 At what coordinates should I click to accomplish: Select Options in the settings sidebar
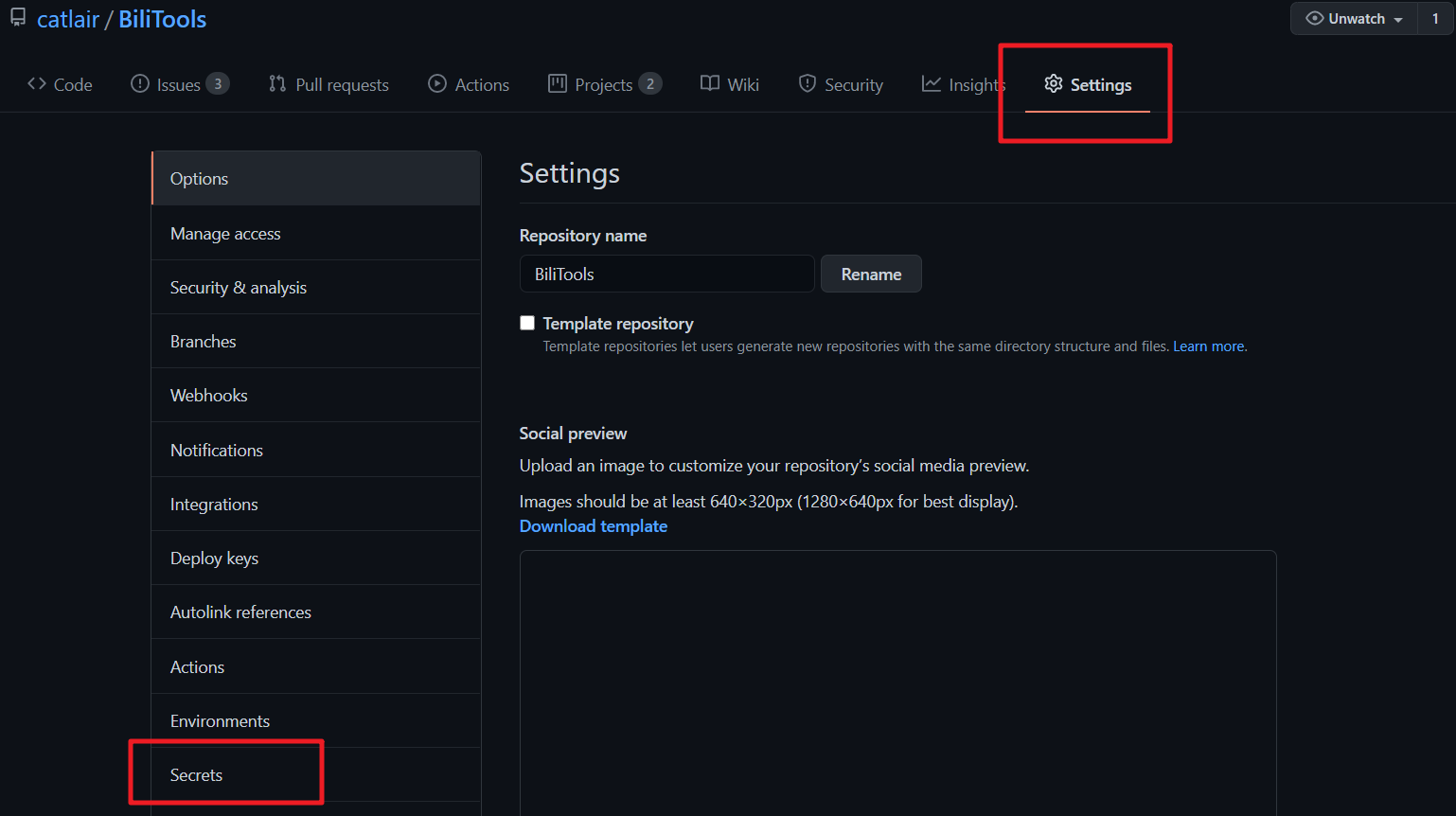316,179
